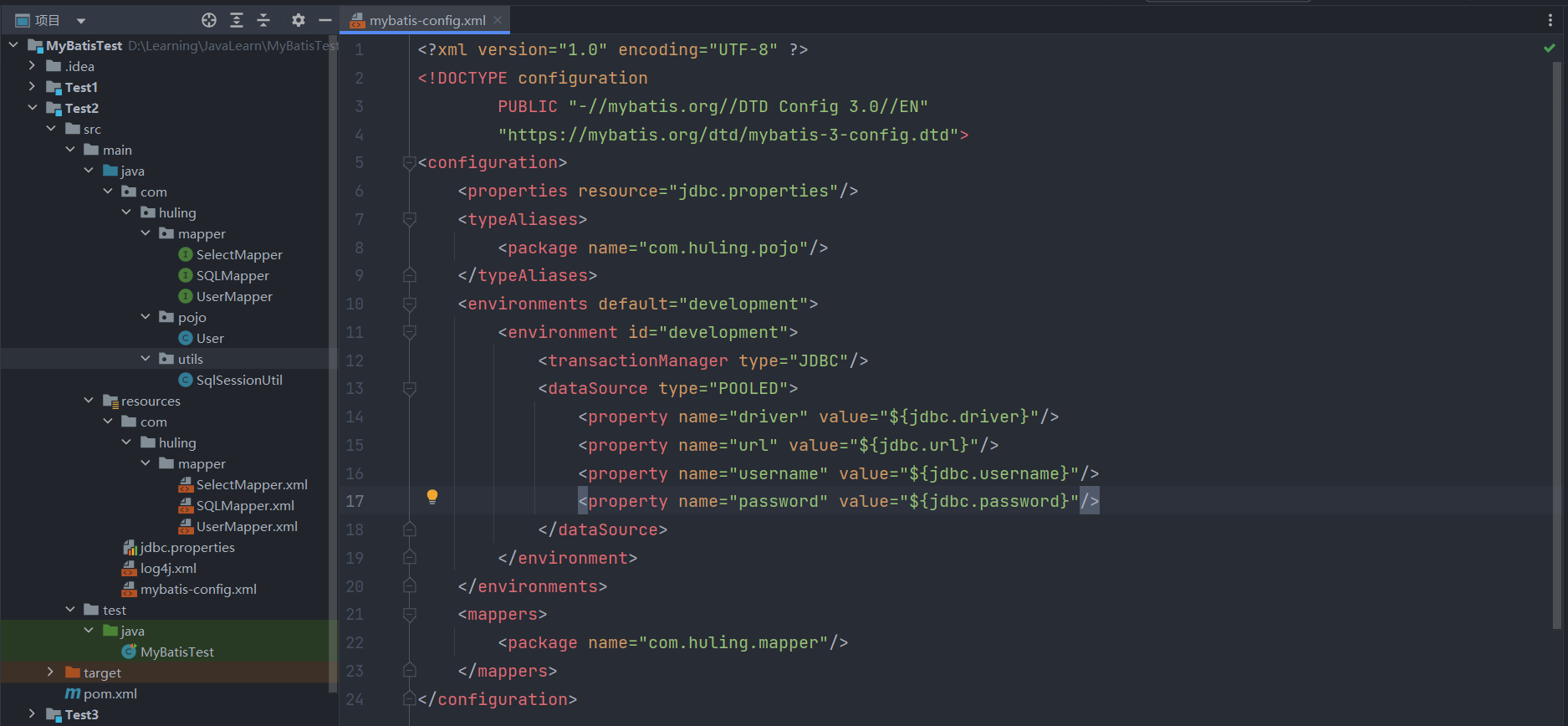Click the locate/select opened file target icon
The image size is (1568, 726).
coord(209,20)
